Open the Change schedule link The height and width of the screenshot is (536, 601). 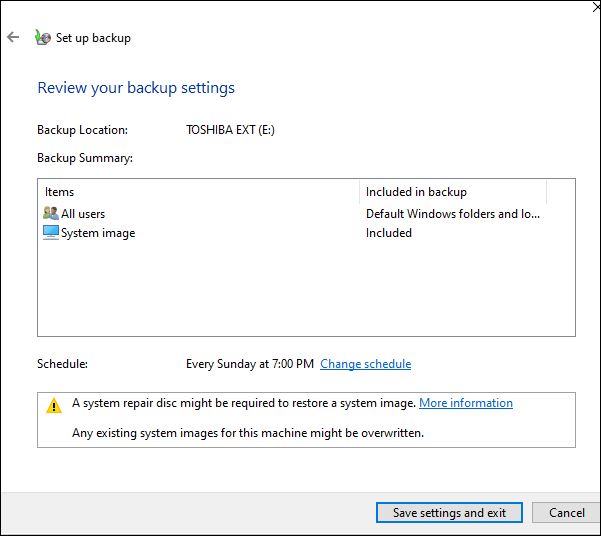coord(365,364)
